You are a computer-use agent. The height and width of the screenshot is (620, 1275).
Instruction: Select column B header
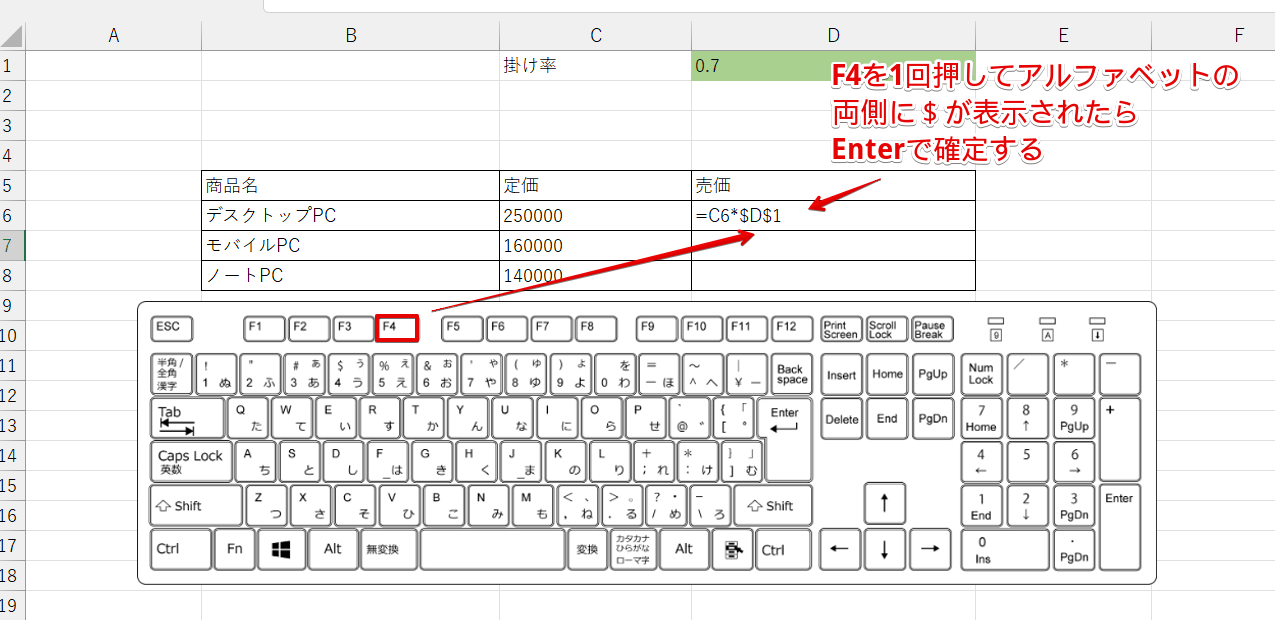(350, 36)
